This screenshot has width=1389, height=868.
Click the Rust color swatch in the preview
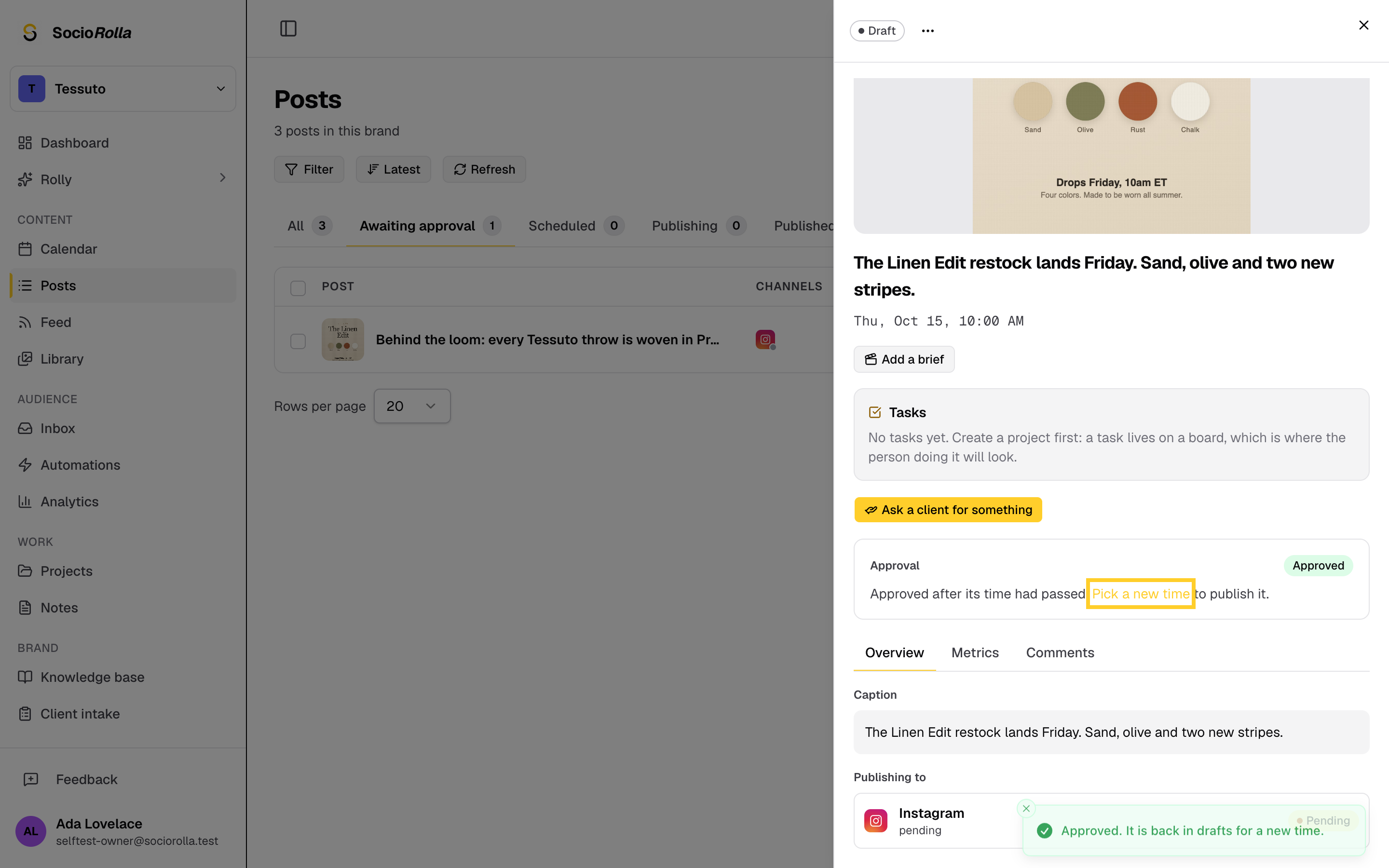1138,102
